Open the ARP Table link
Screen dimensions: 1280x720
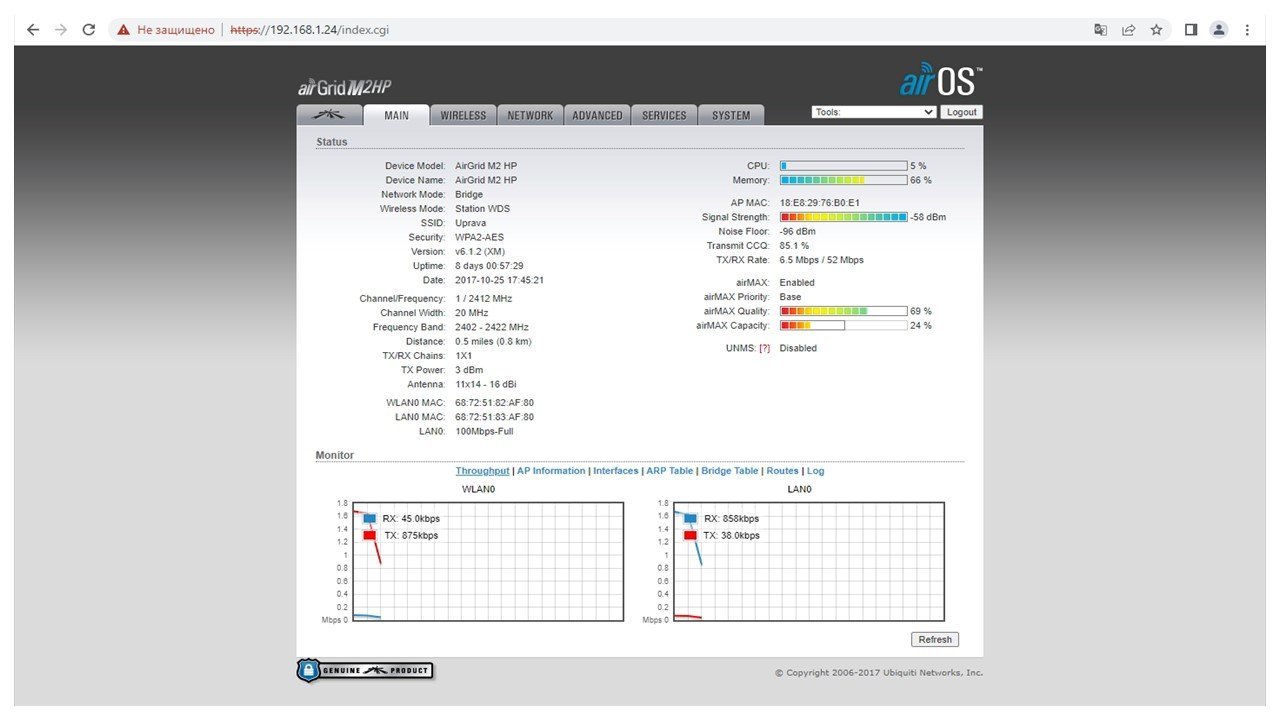tap(670, 471)
